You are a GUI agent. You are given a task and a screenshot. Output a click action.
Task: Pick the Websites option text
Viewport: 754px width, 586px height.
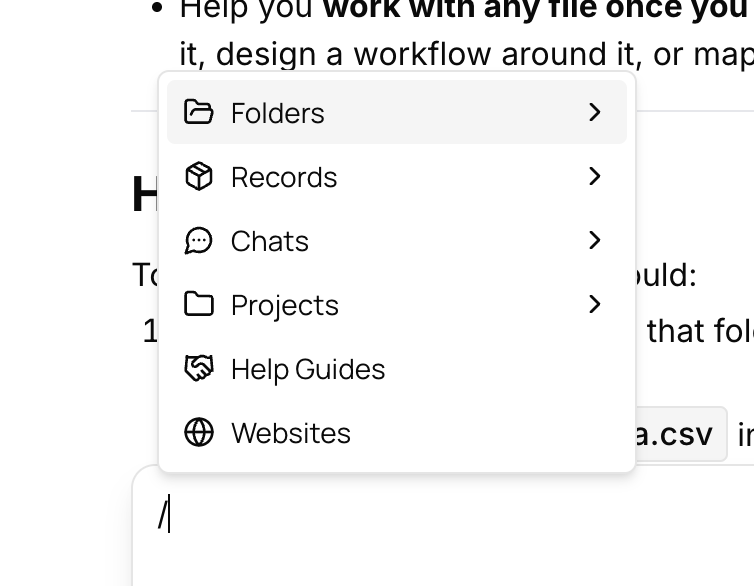[290, 433]
